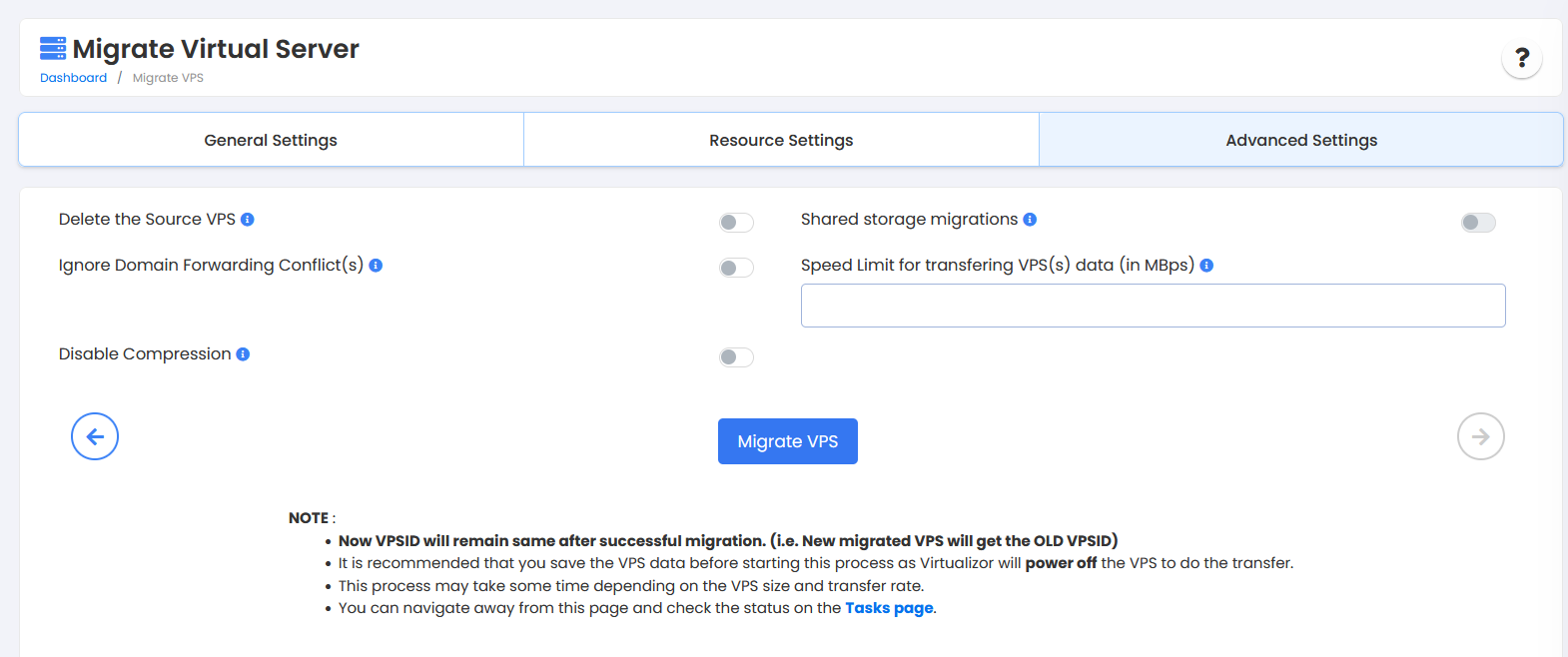1568x657 pixels.
Task: Select the Advanced Settings tab
Action: coord(1300,140)
